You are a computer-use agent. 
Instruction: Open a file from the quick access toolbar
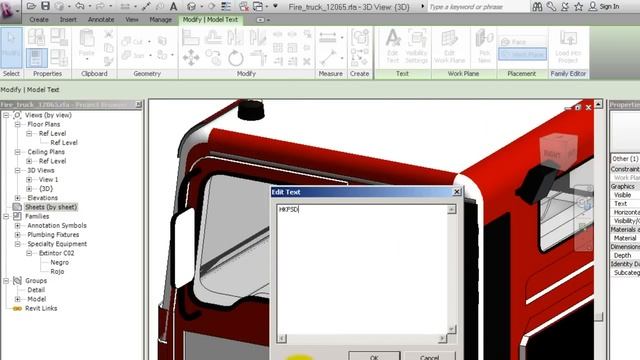(x=31, y=6)
